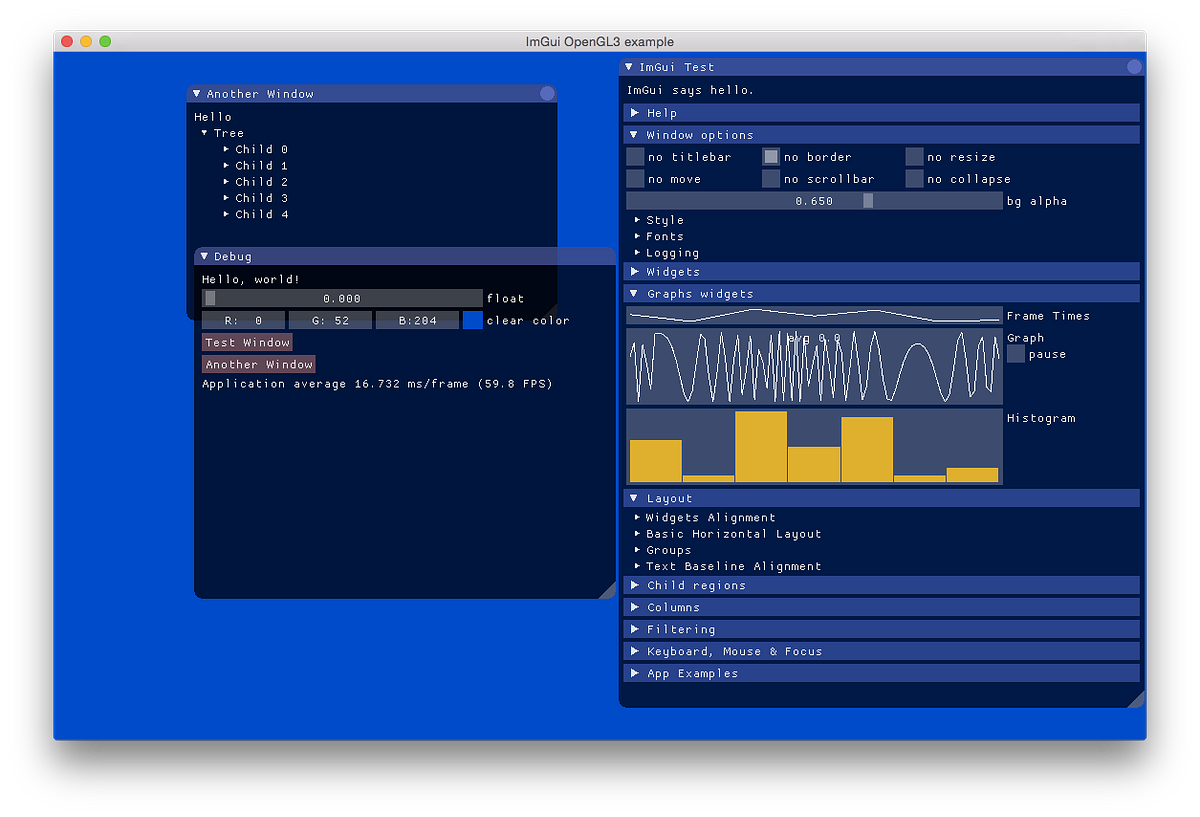Screen dimensions: 1200x817
Task: Check the 'pause' box under Graph
Action: [x=1014, y=354]
